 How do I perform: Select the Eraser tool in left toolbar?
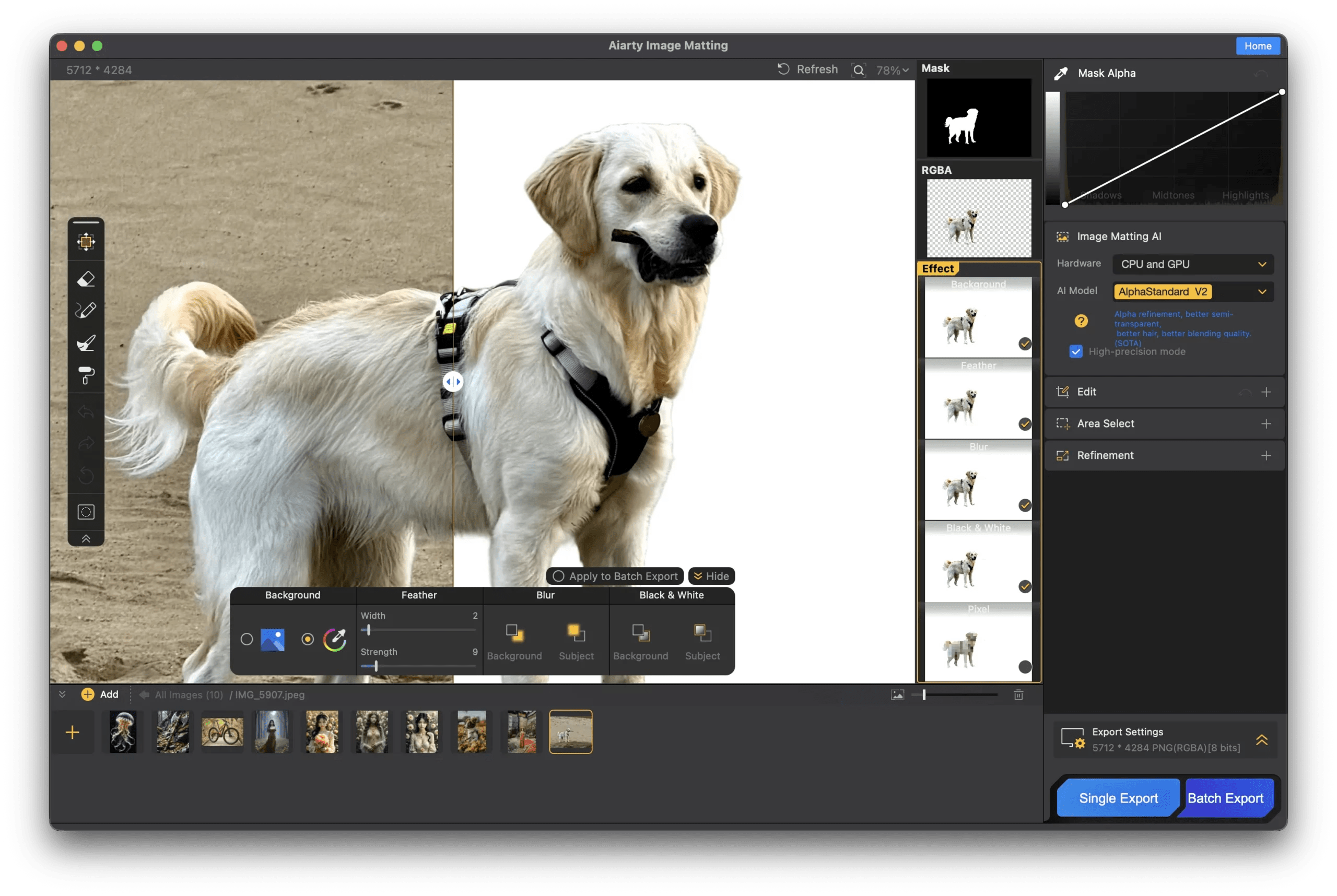click(x=86, y=279)
